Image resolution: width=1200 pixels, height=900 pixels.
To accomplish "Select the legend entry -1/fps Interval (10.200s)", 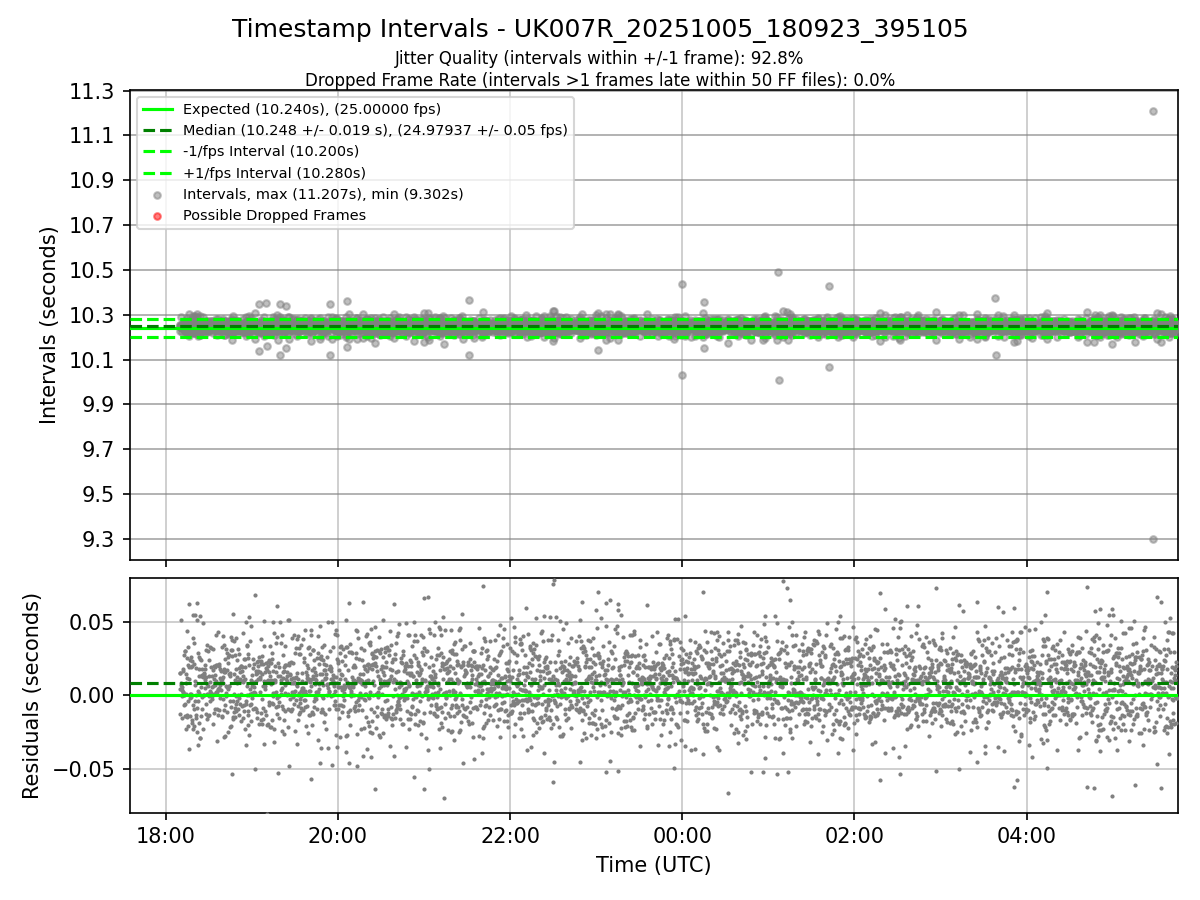I will tap(271, 151).
